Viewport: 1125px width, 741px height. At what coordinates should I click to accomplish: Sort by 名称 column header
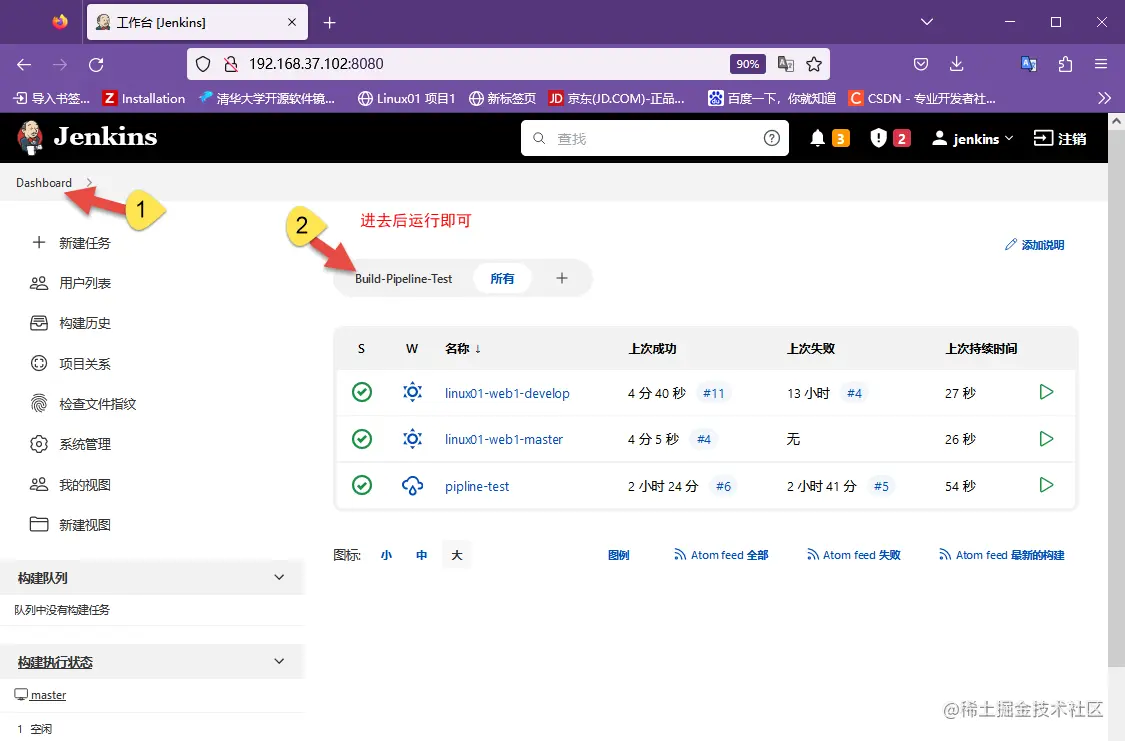(463, 349)
